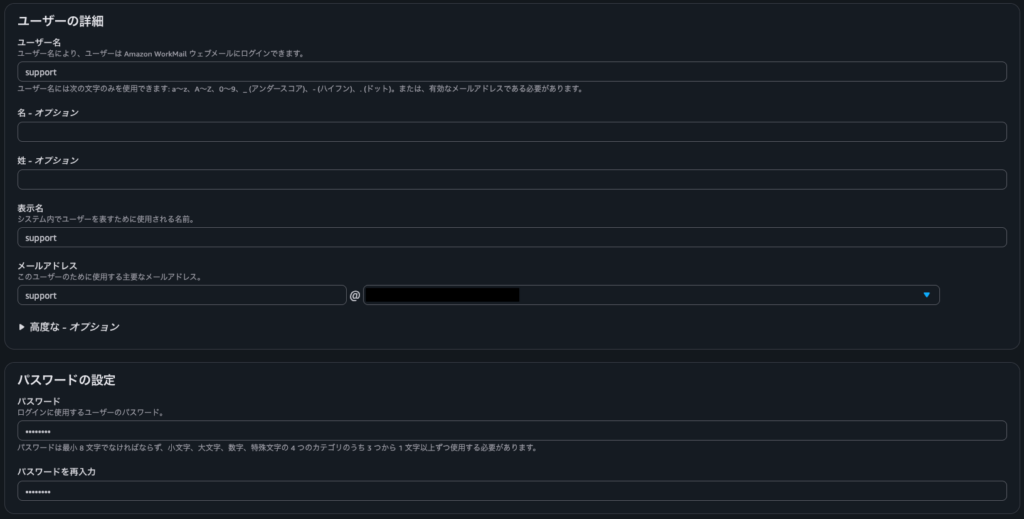1024x519 pixels.
Task: Expand the 高度な - オプション triangle
Action: 22,327
